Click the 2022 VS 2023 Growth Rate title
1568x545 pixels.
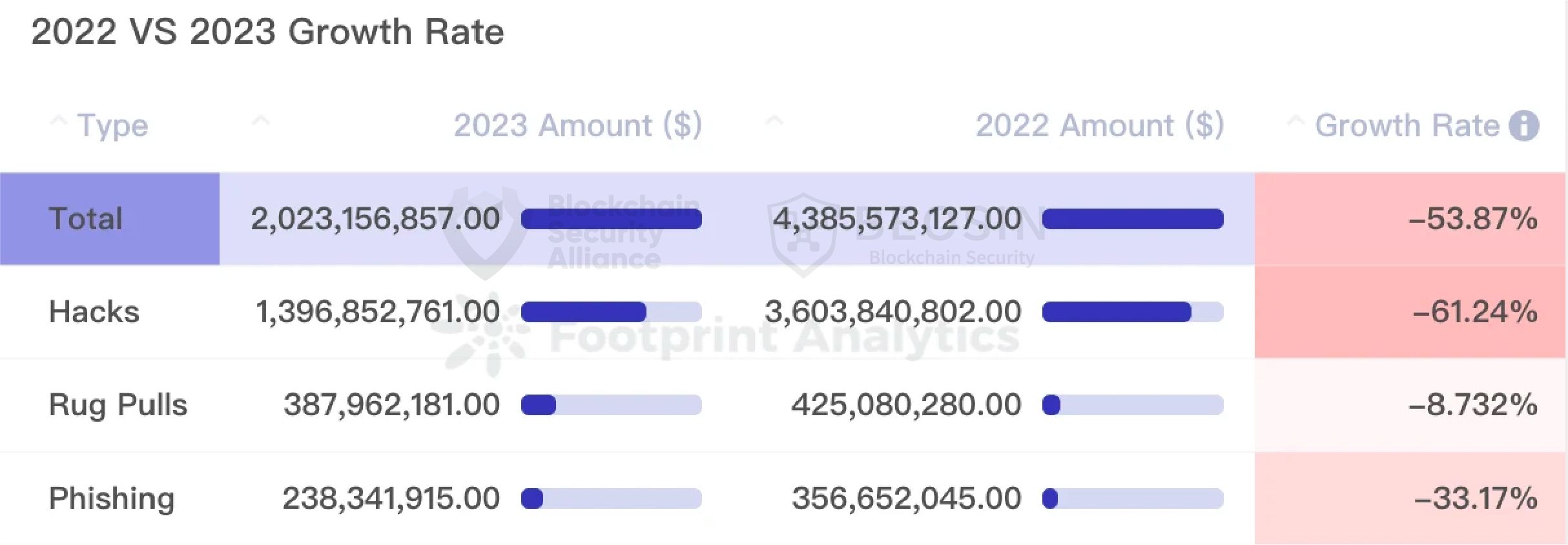[267, 32]
